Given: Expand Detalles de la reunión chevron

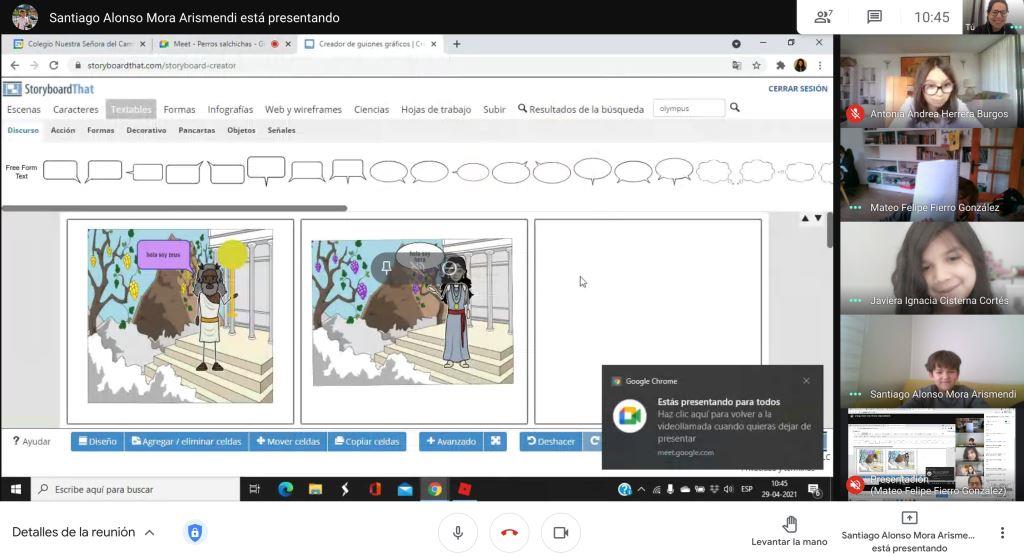Looking at the screenshot, I should [x=150, y=533].
